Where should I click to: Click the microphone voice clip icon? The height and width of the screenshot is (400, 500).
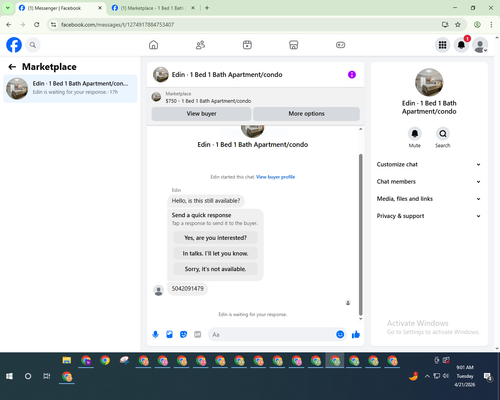tap(155, 334)
